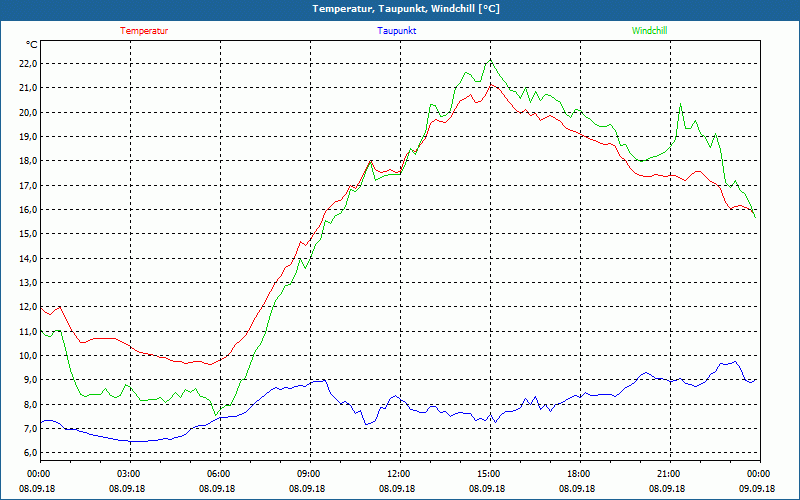
Task: Click the 7,0 y-axis value
Action: coord(30,429)
